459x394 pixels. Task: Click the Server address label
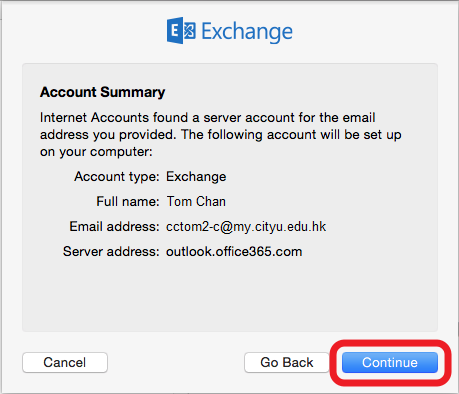click(x=111, y=252)
